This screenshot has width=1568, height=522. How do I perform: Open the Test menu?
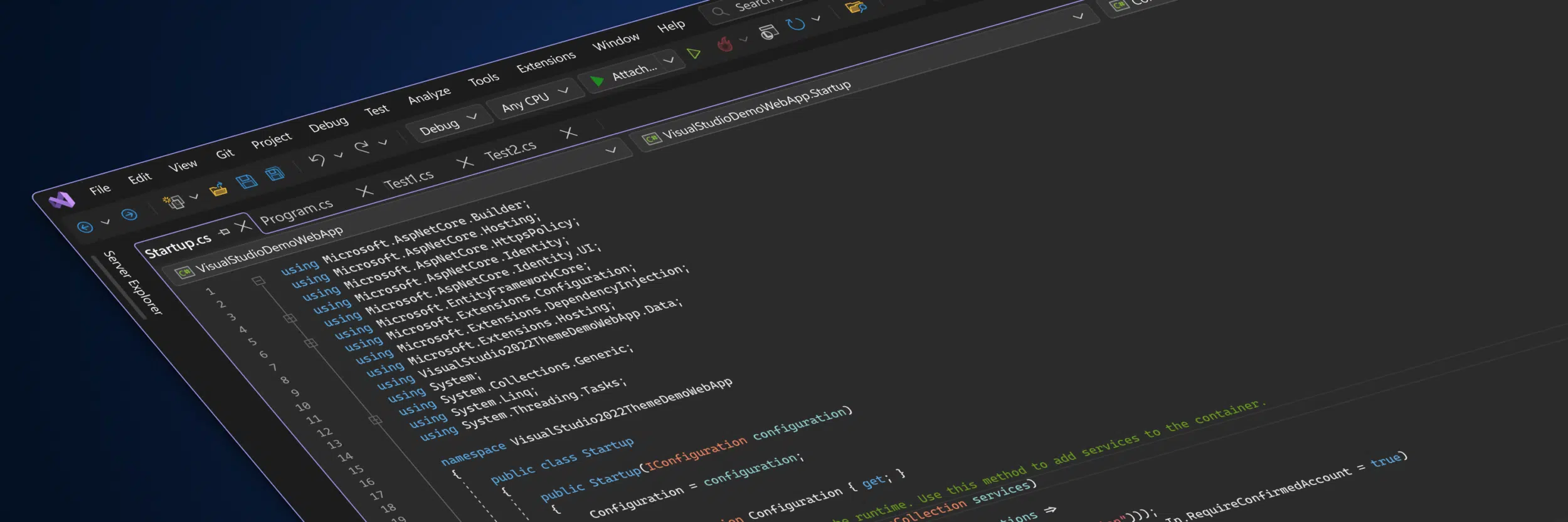click(376, 110)
